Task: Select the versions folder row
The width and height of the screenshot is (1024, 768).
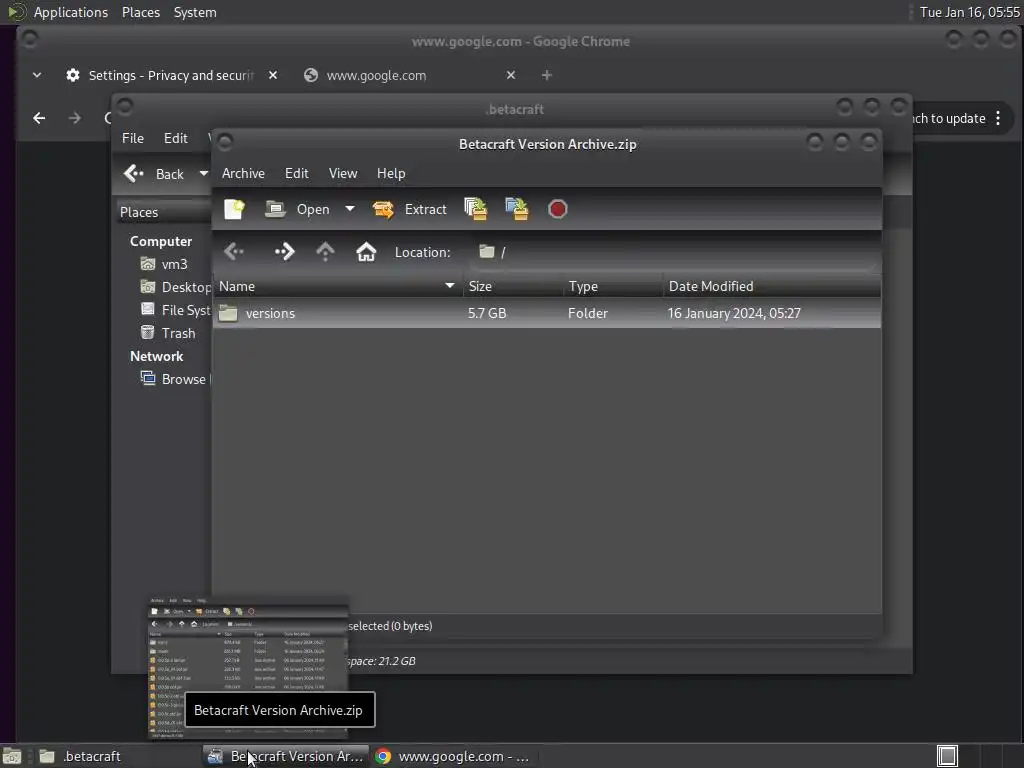Action: [547, 313]
